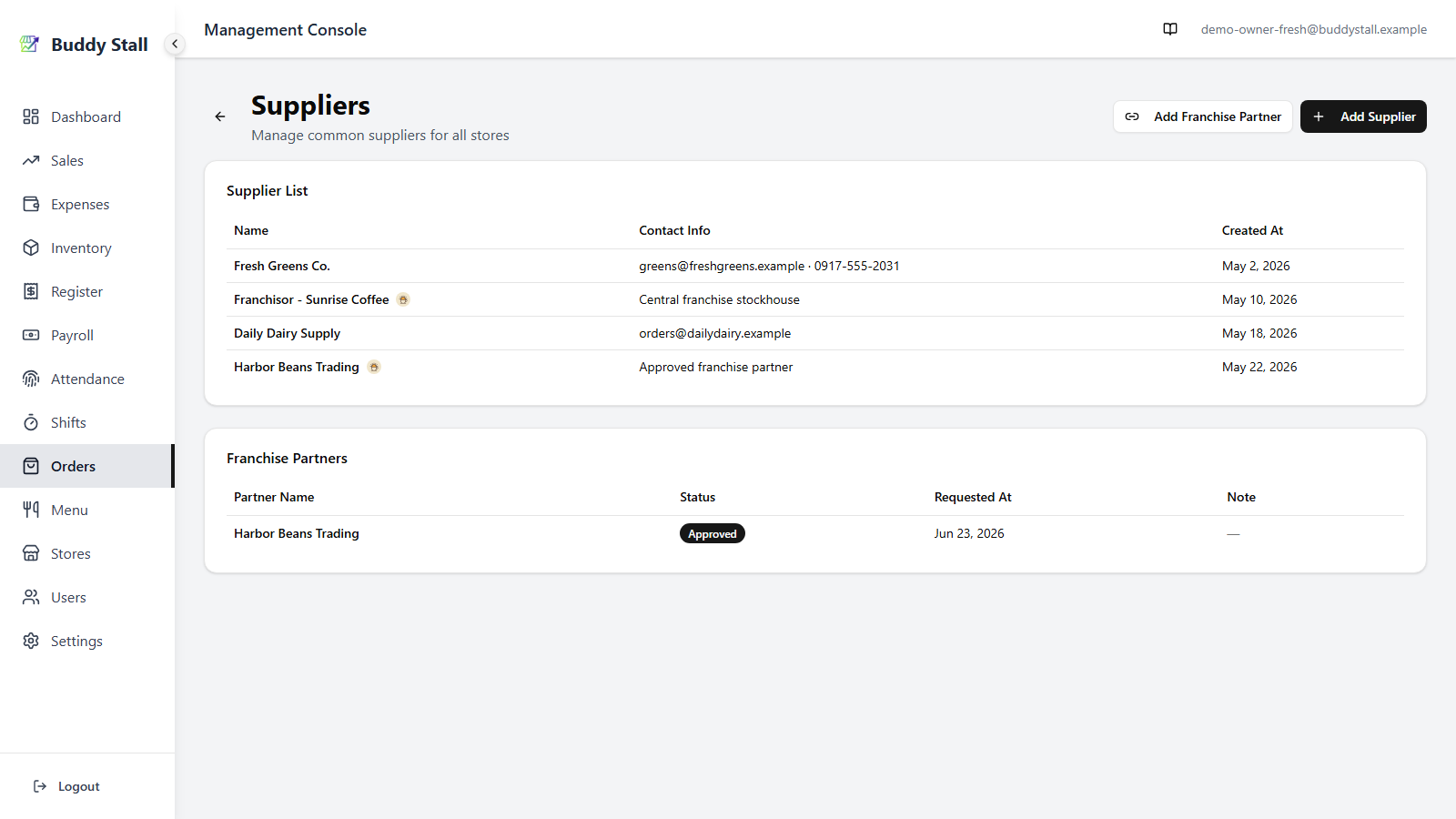Click the Logout exit icon
The height and width of the screenshot is (819, 1456).
coord(40,786)
